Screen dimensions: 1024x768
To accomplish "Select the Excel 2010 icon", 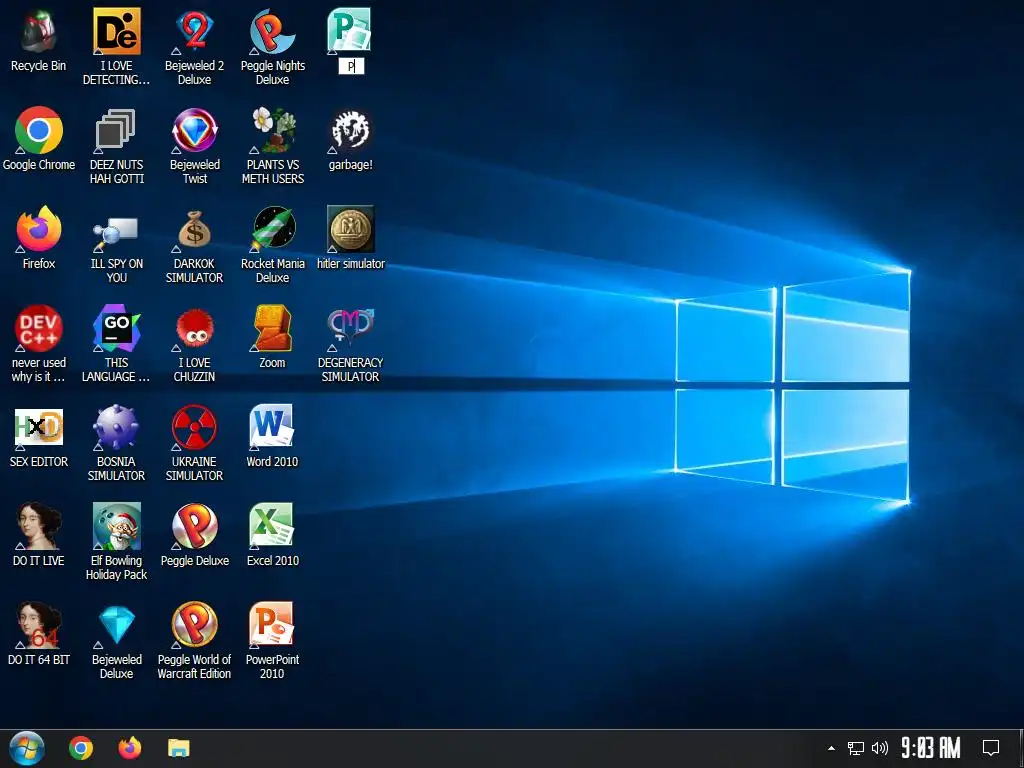I will pos(272,526).
